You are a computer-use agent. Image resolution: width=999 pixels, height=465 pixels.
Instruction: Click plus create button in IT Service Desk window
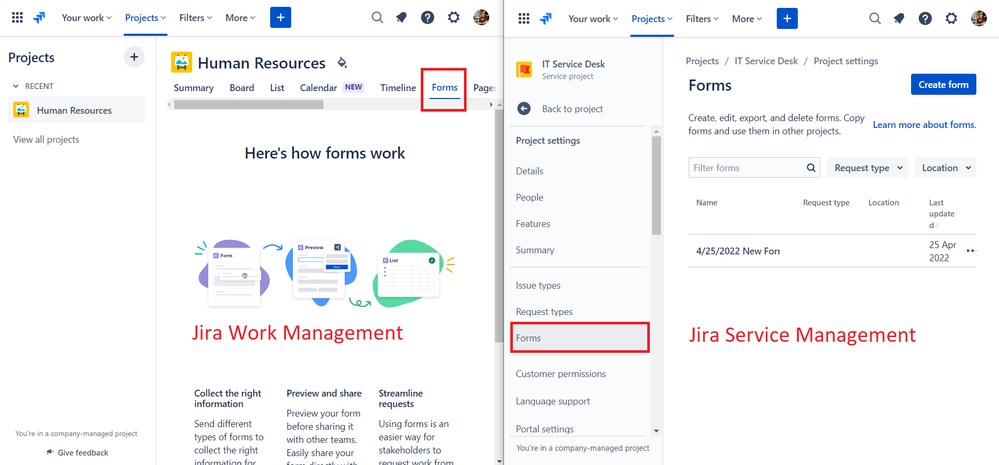click(787, 18)
